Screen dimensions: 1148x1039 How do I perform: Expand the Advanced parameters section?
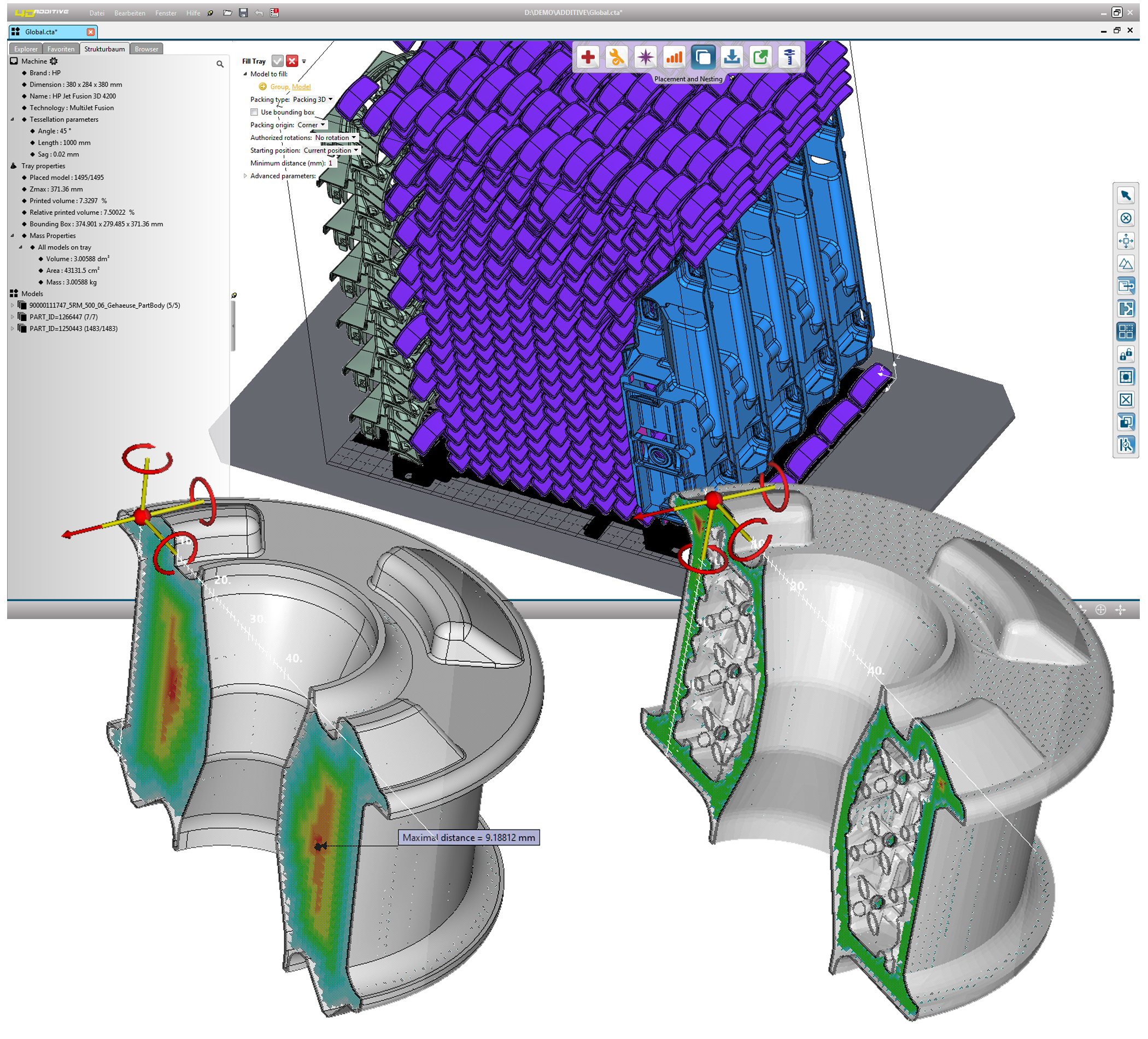coord(245,176)
